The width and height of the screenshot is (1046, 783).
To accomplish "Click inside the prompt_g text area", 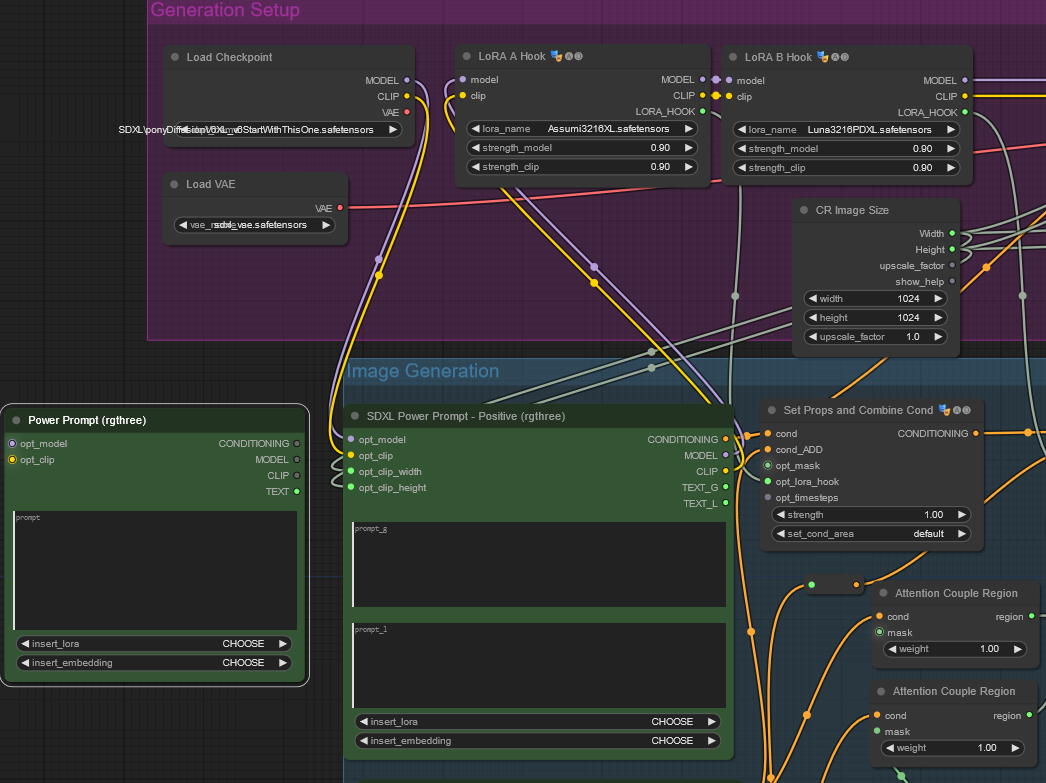I will coord(538,564).
